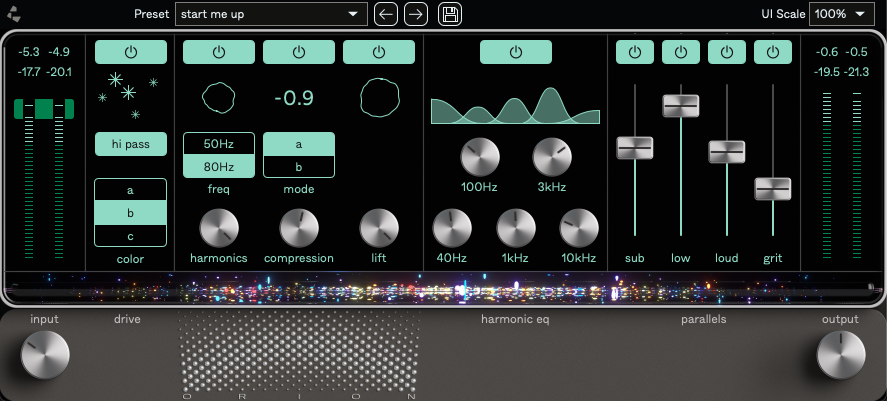Click the output knob
887x401 pixels.
[x=840, y=355]
